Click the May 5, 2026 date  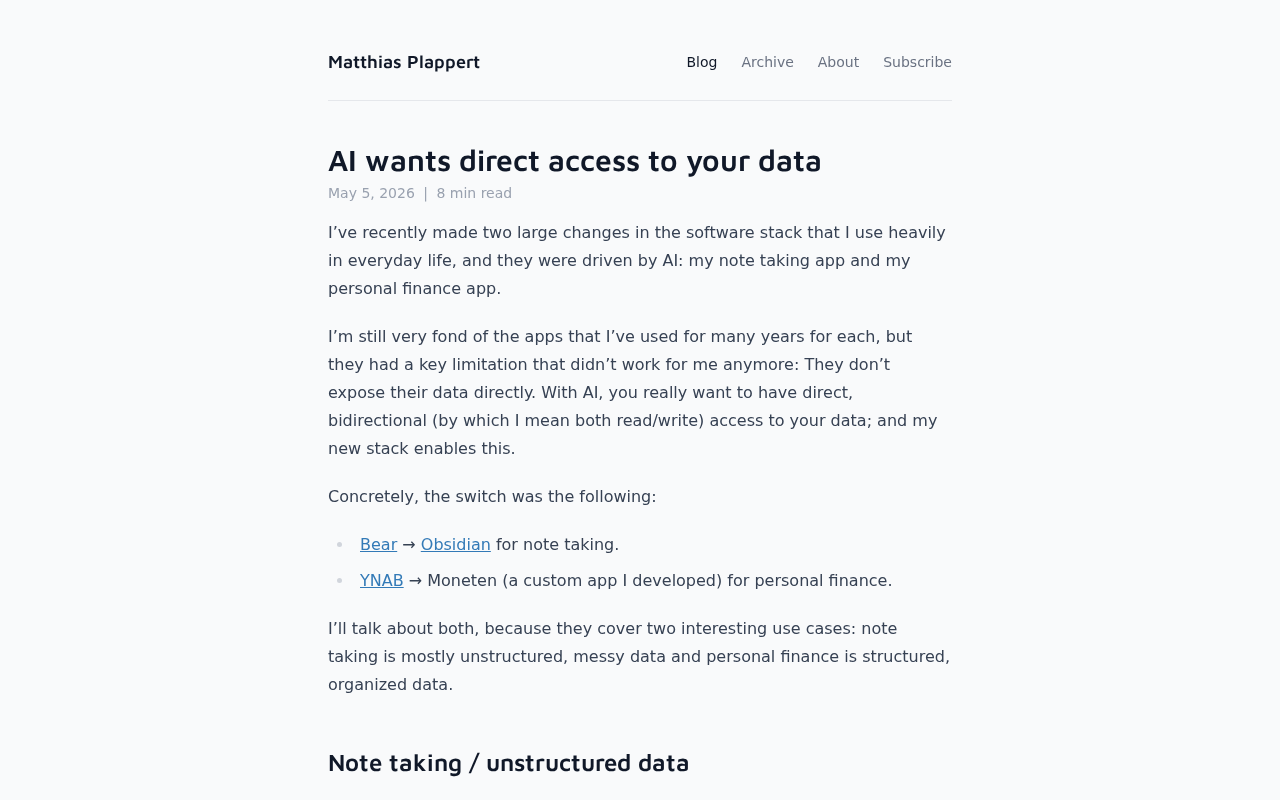click(x=371, y=193)
